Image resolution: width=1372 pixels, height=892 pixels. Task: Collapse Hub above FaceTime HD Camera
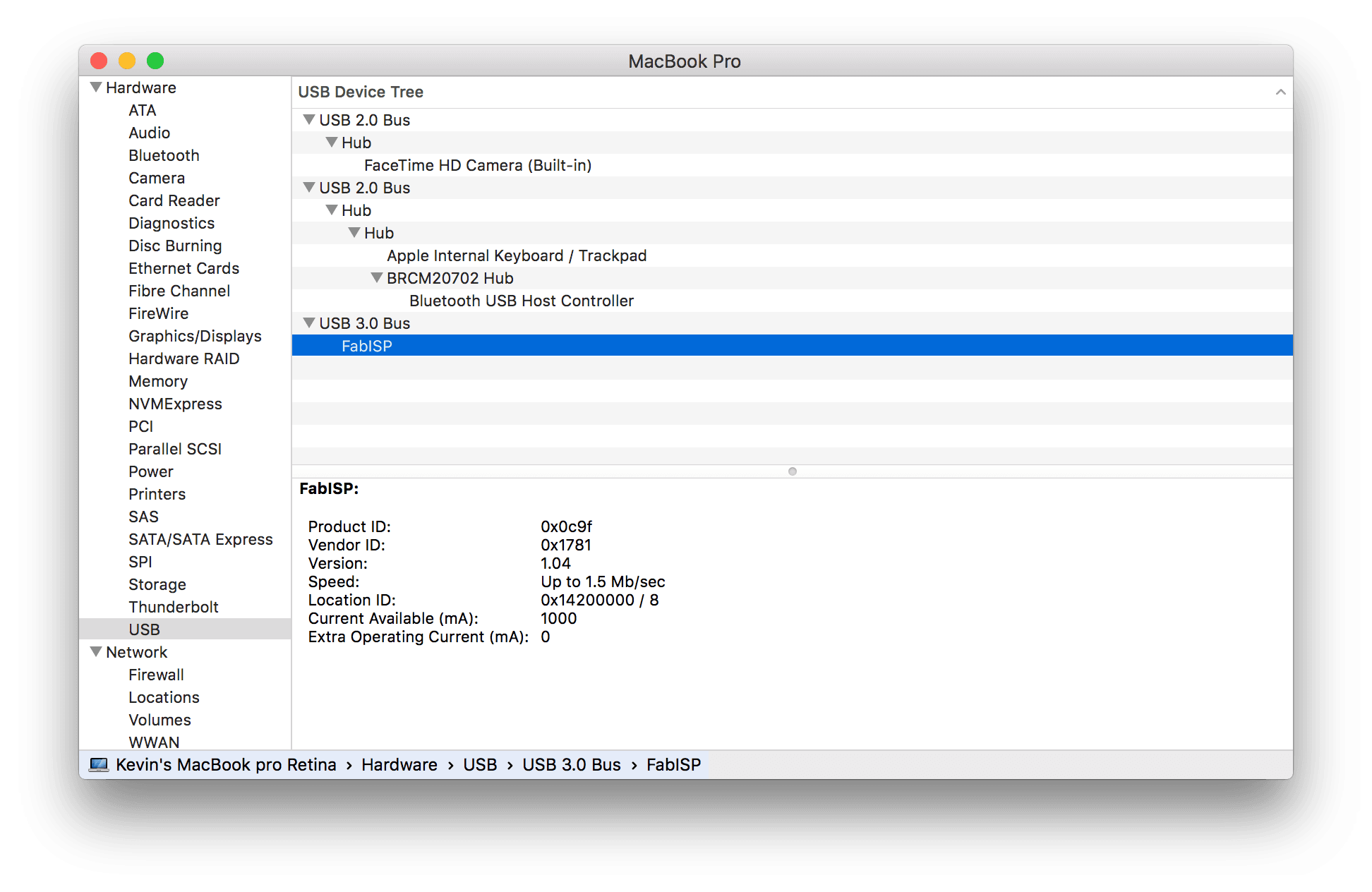(332, 142)
